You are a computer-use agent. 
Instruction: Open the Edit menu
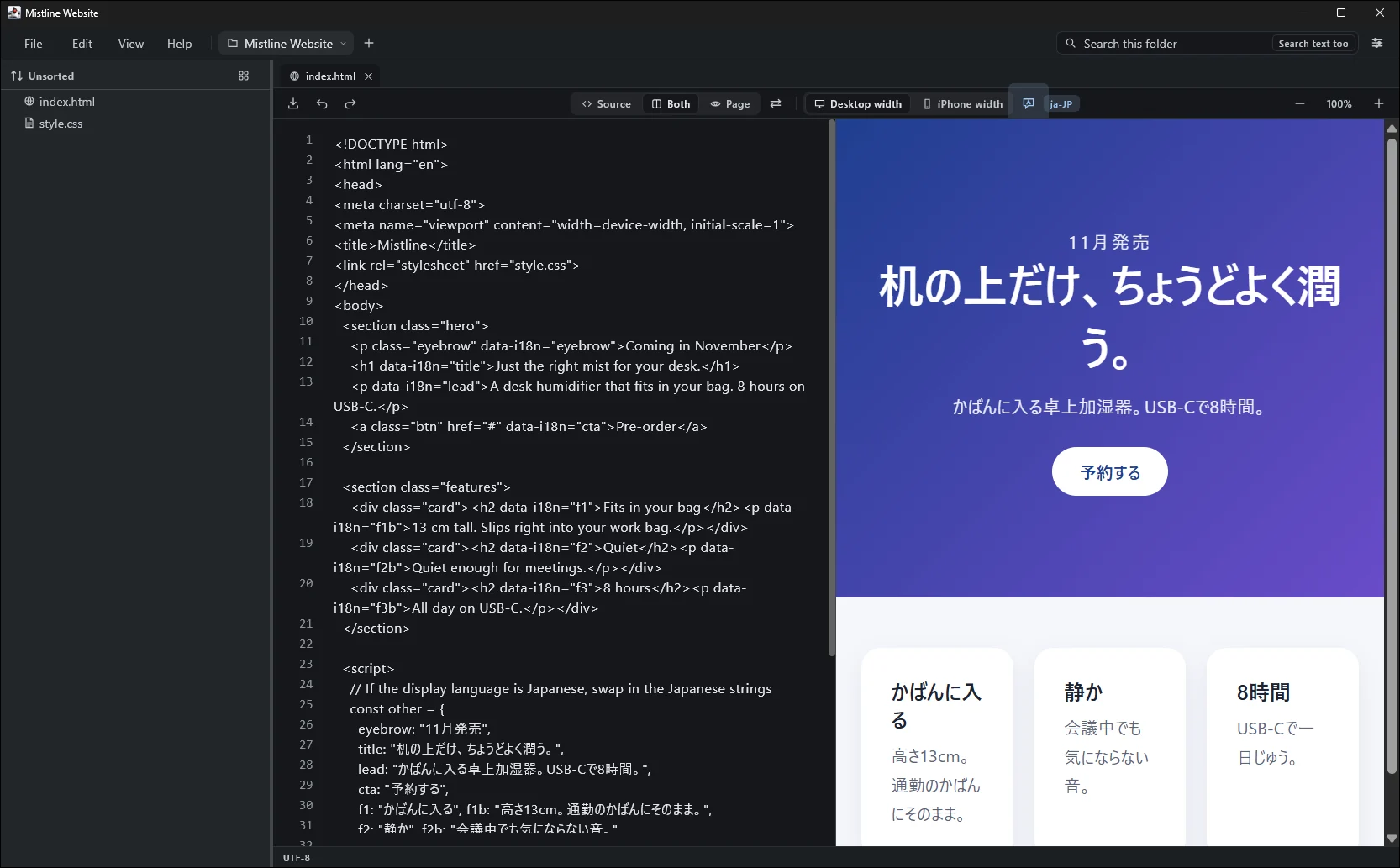click(x=82, y=44)
